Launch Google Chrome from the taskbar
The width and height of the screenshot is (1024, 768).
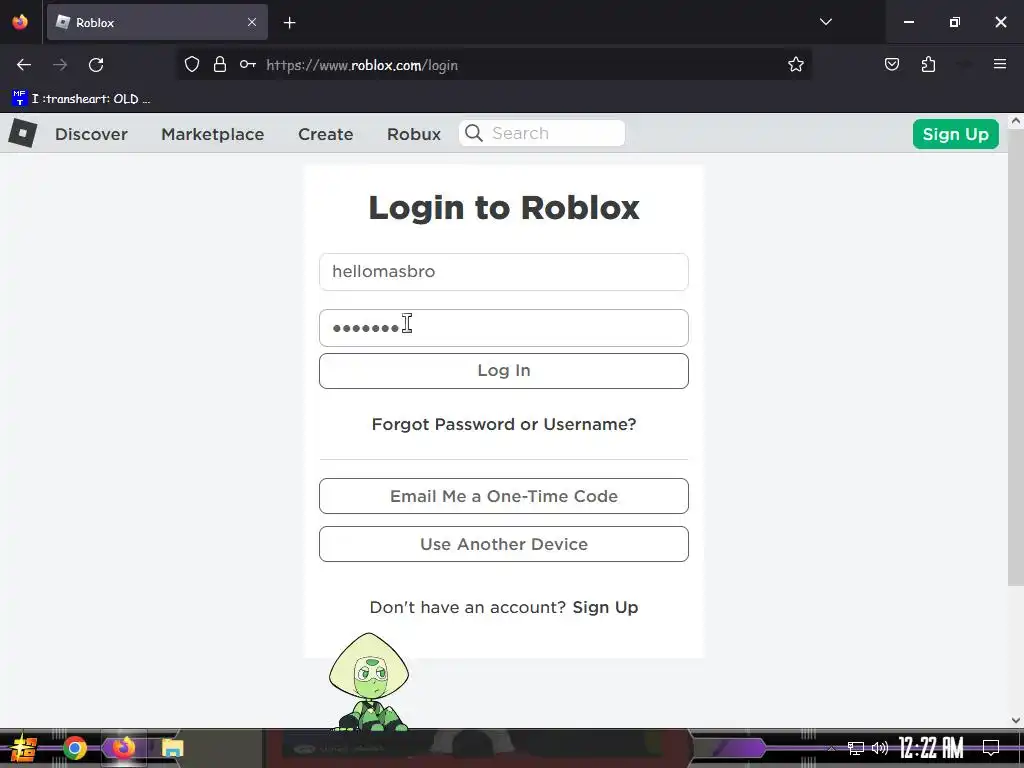pyautogui.click(x=75, y=748)
